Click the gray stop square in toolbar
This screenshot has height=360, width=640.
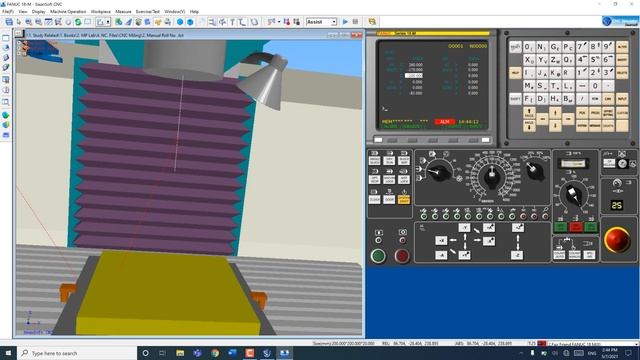355,22
